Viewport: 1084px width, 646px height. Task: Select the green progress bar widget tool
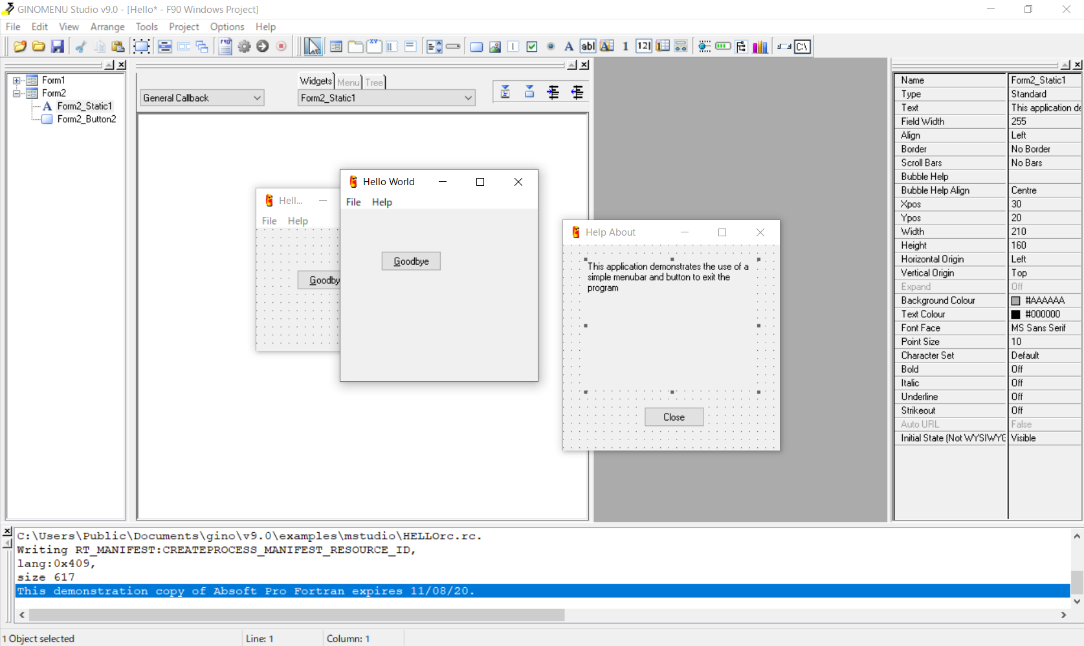pyautogui.click(x=723, y=46)
